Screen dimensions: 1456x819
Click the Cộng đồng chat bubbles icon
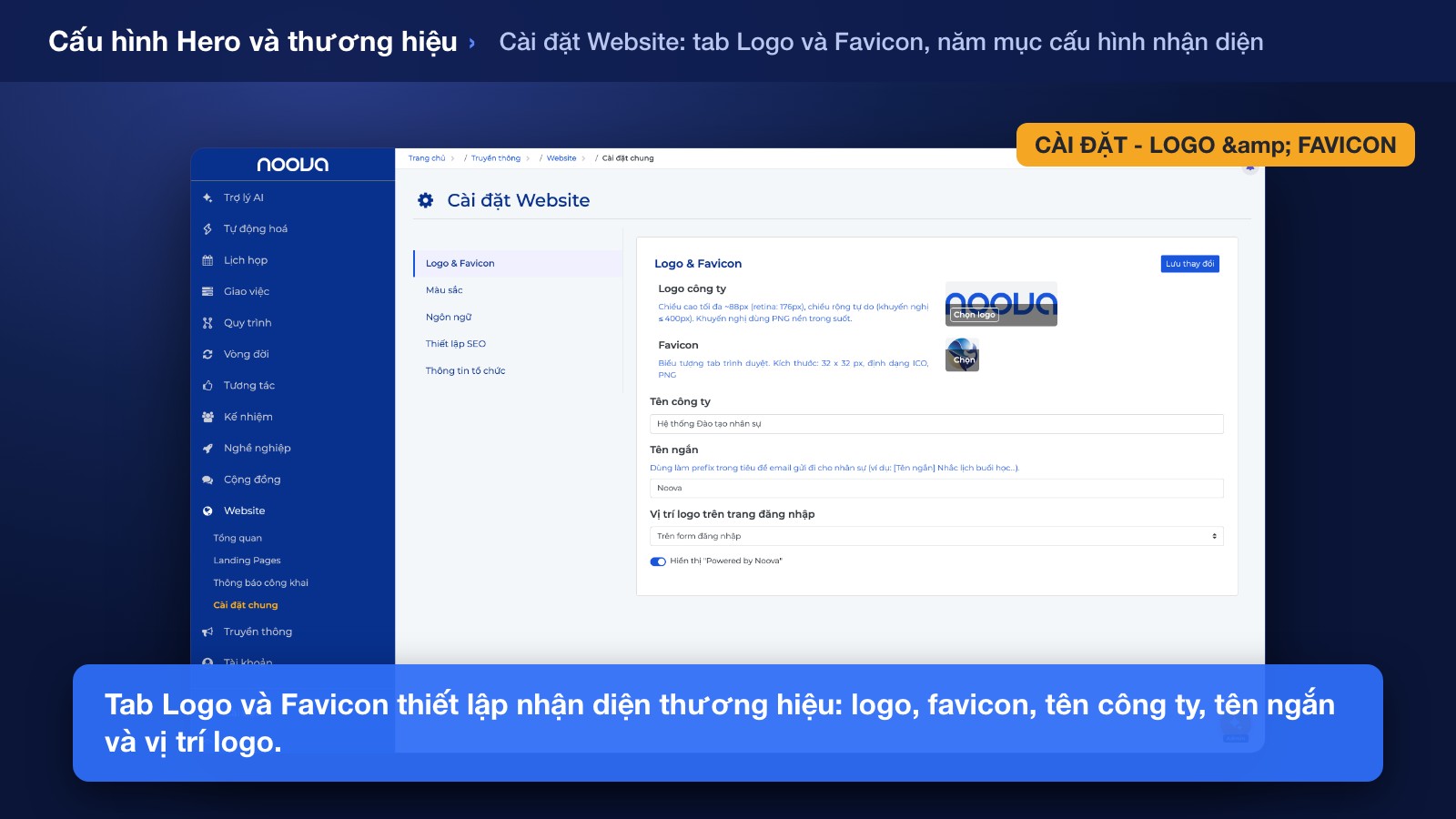(207, 480)
